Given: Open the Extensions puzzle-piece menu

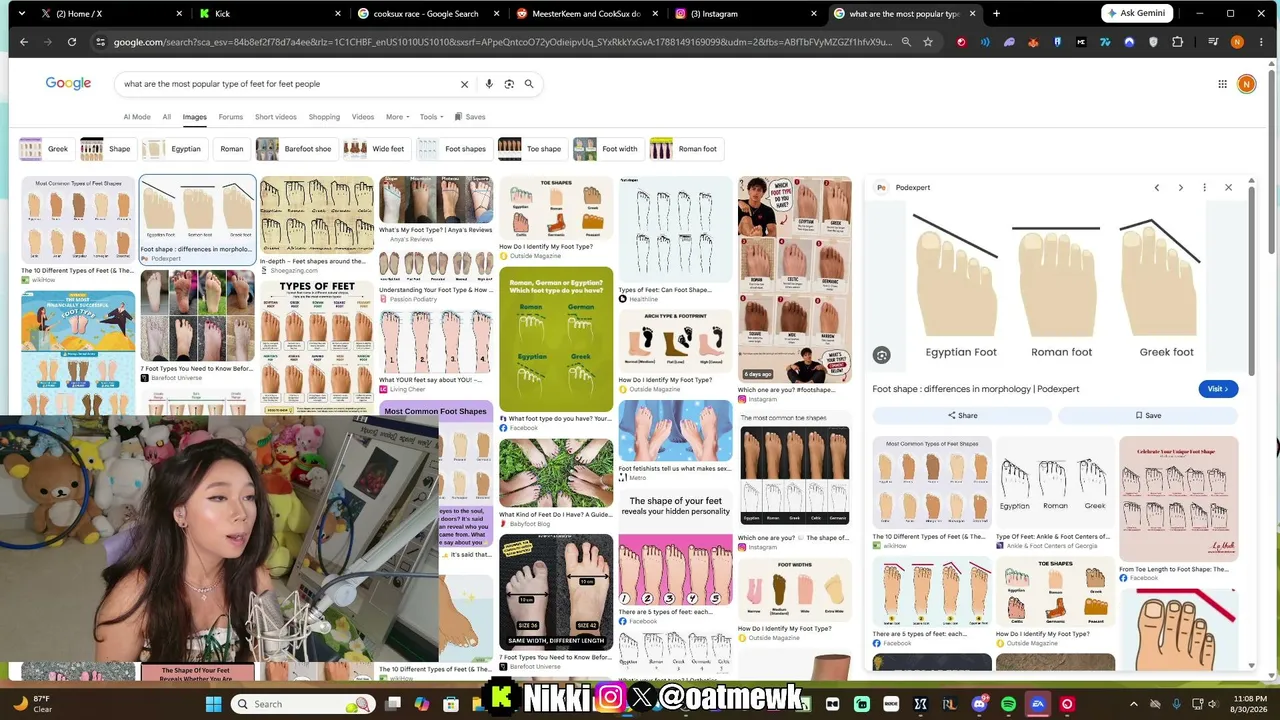Looking at the screenshot, I should pyautogui.click(x=1177, y=42).
